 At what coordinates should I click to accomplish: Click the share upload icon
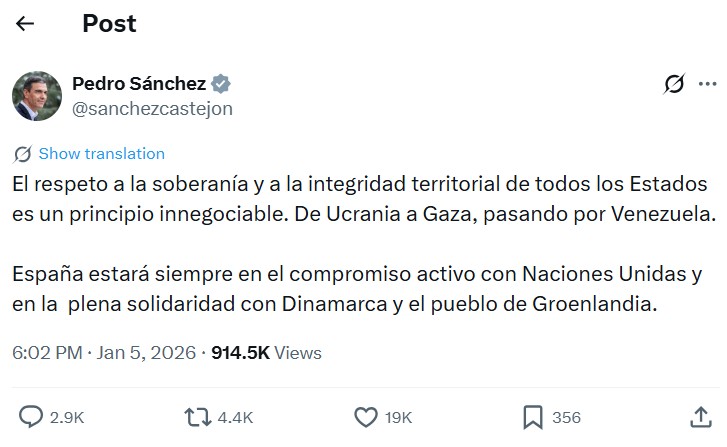pos(700,416)
